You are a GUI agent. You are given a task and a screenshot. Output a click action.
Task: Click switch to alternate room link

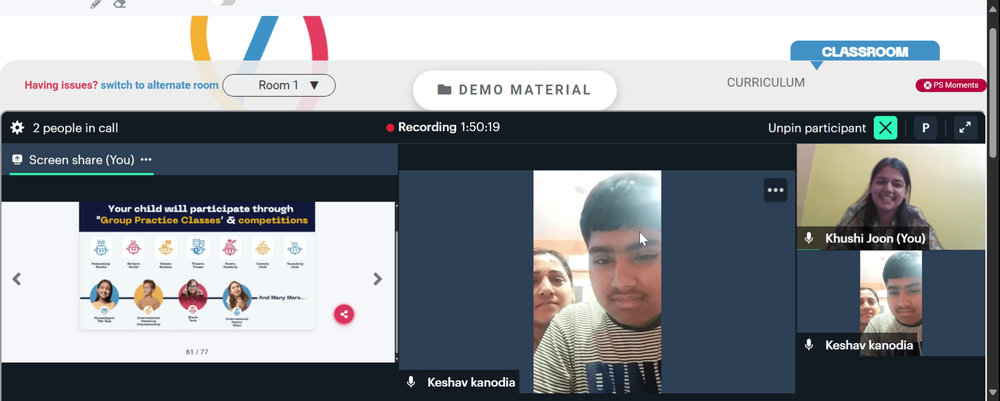pos(159,85)
